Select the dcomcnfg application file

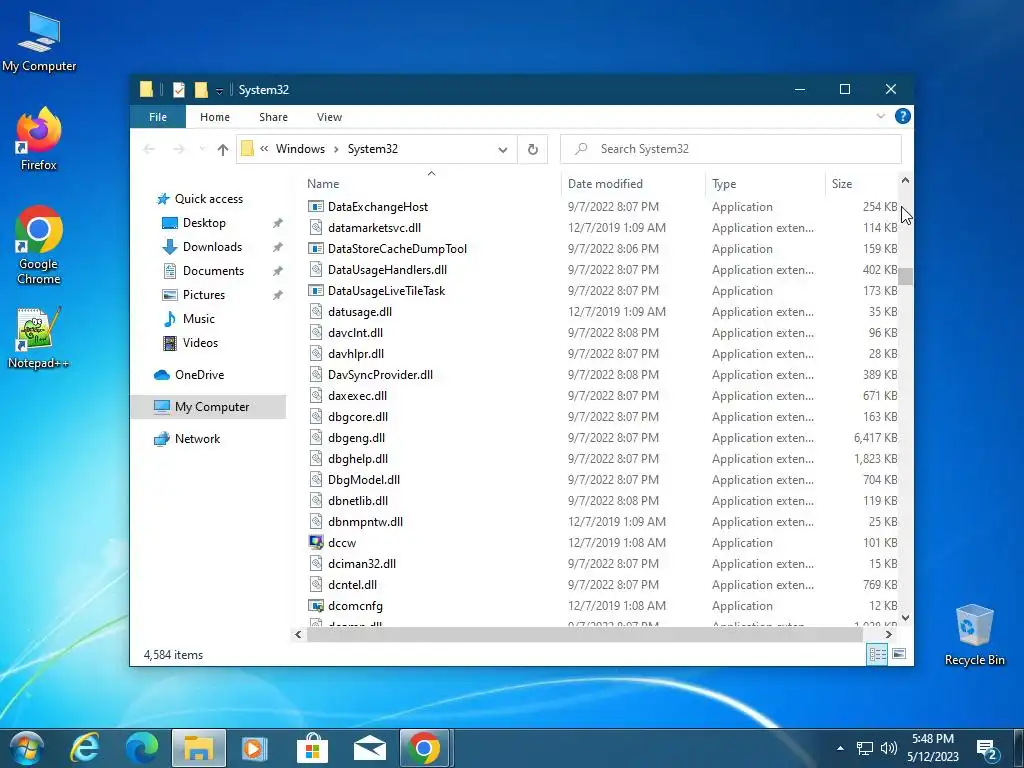tap(355, 606)
